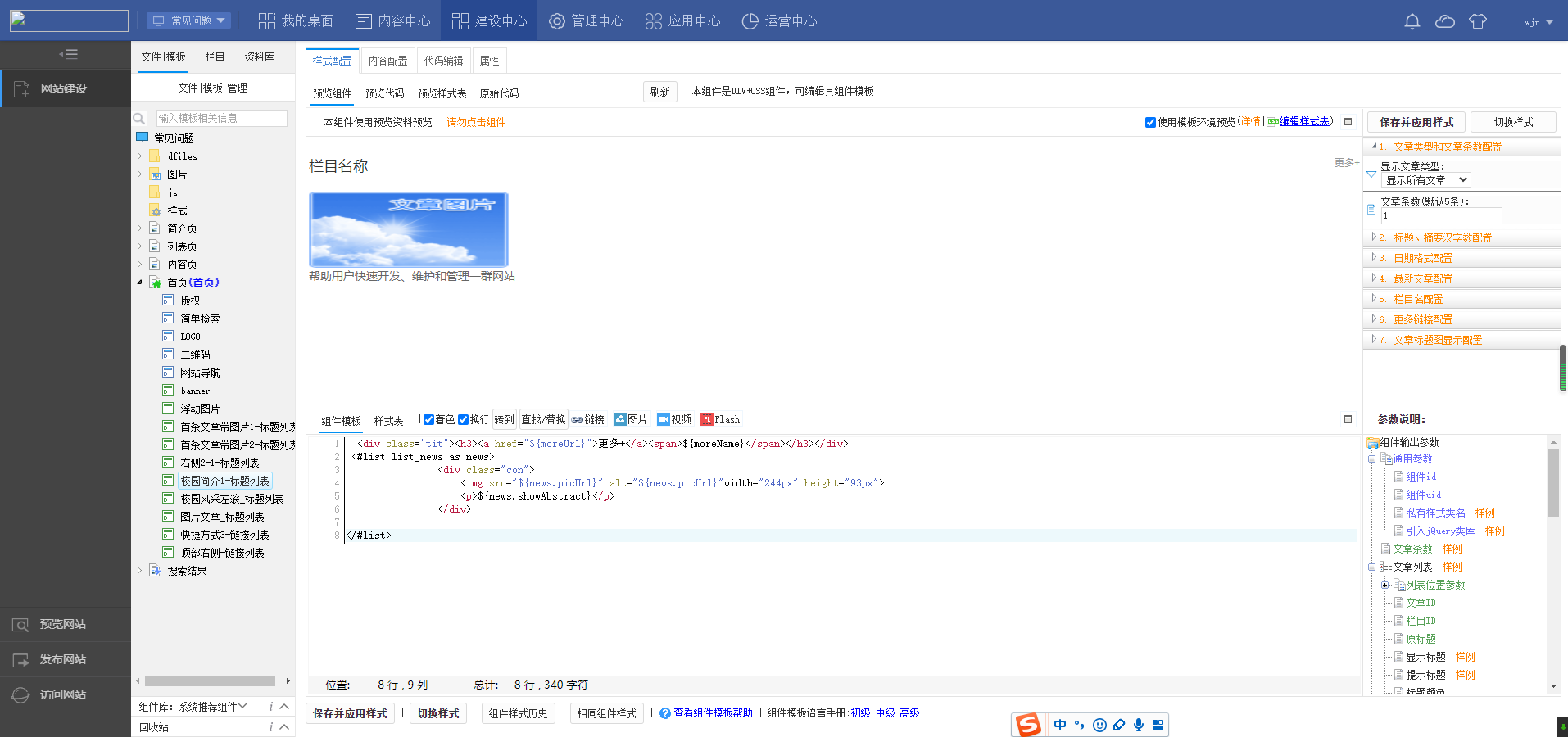Click the 图片 insert image icon

click(620, 419)
